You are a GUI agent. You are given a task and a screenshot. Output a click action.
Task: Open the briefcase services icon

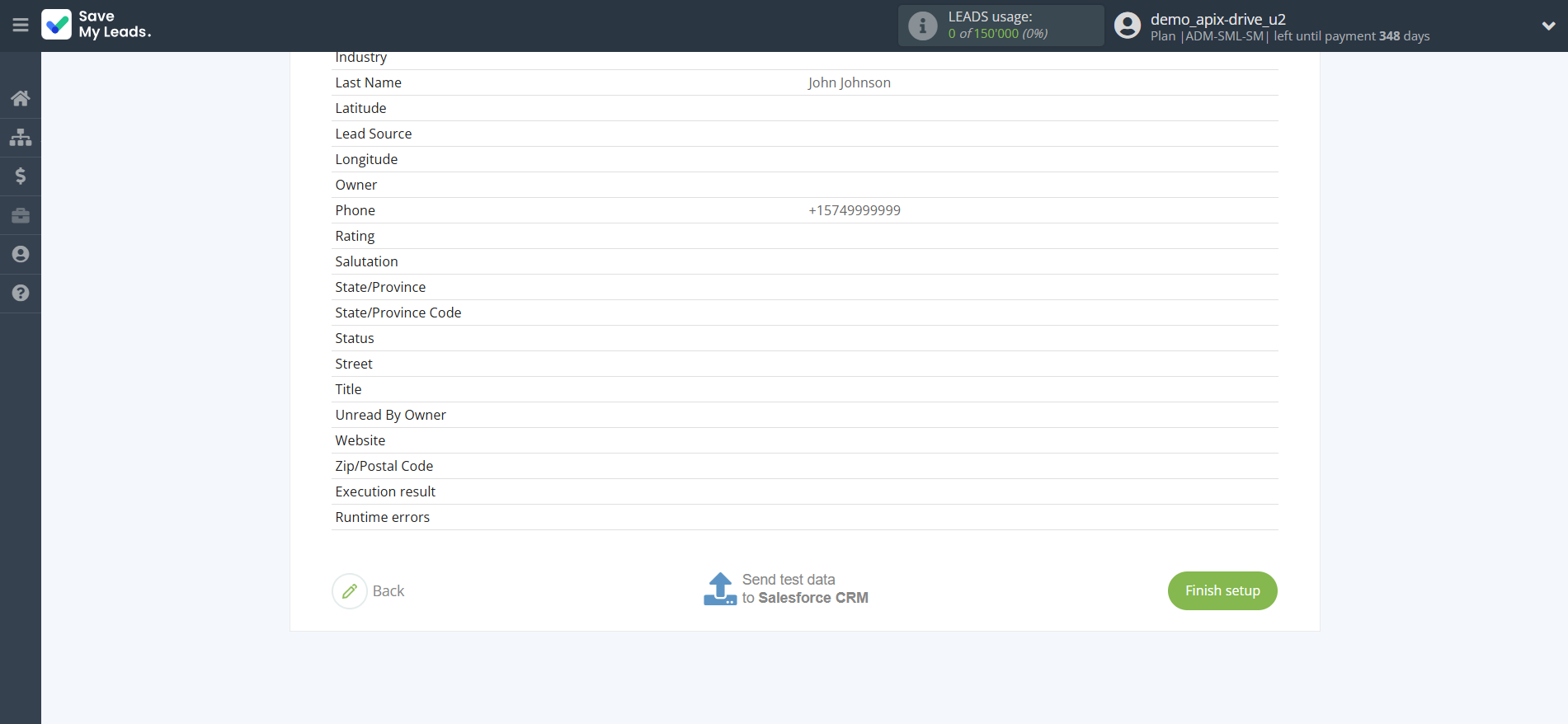click(x=21, y=215)
